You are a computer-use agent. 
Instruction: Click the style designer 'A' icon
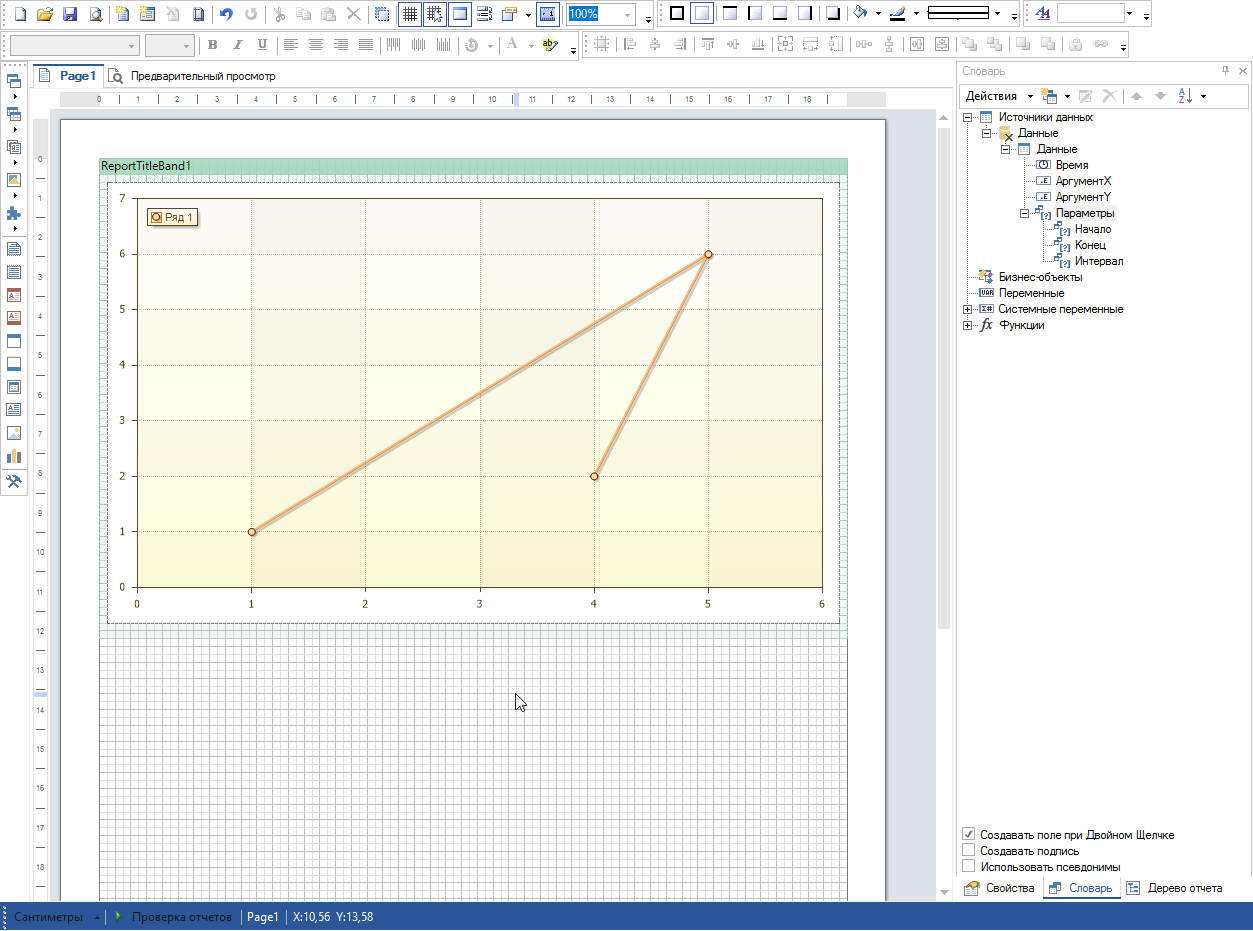[x=1042, y=14]
